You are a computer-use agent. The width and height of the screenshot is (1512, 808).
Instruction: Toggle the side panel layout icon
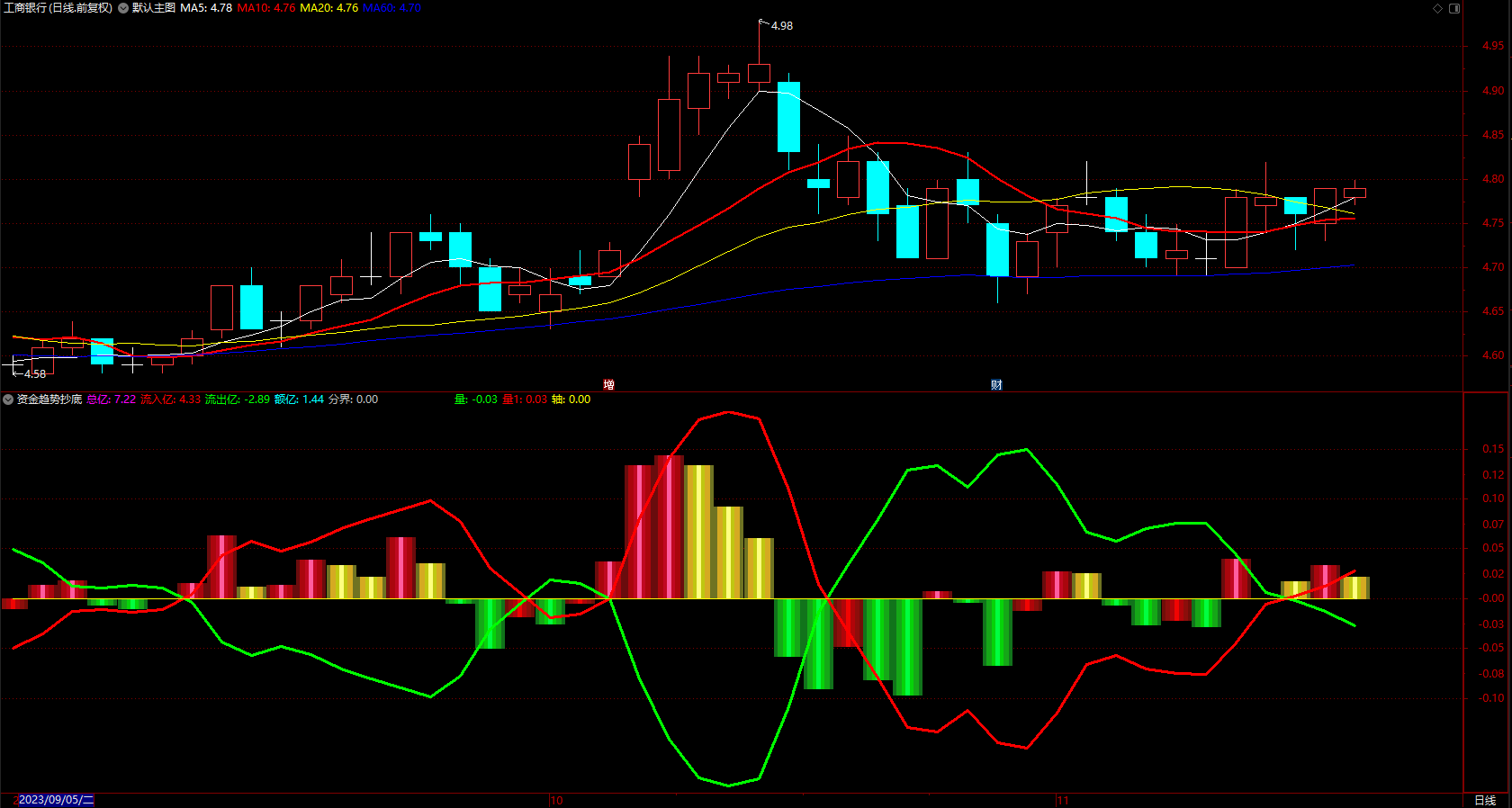[1454, 8]
